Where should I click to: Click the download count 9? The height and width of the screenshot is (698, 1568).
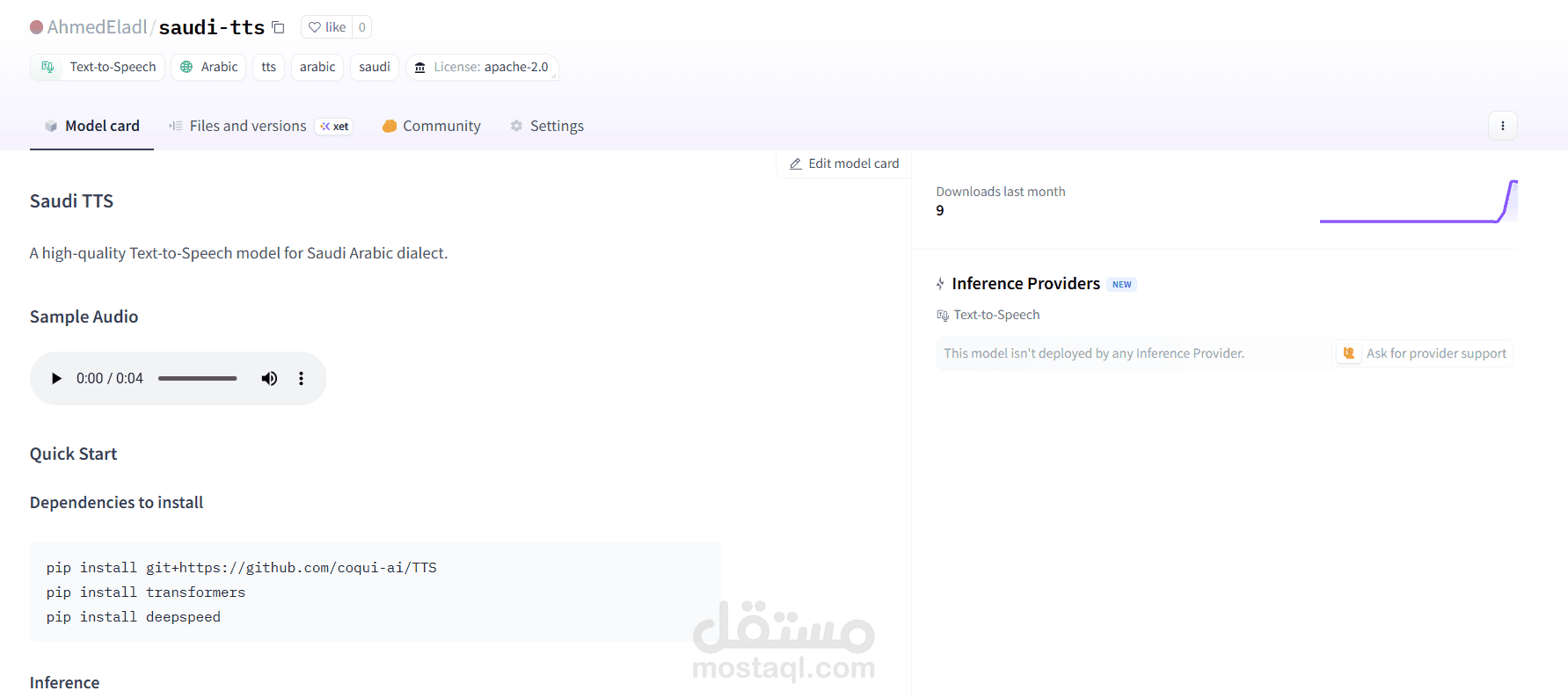click(x=940, y=211)
